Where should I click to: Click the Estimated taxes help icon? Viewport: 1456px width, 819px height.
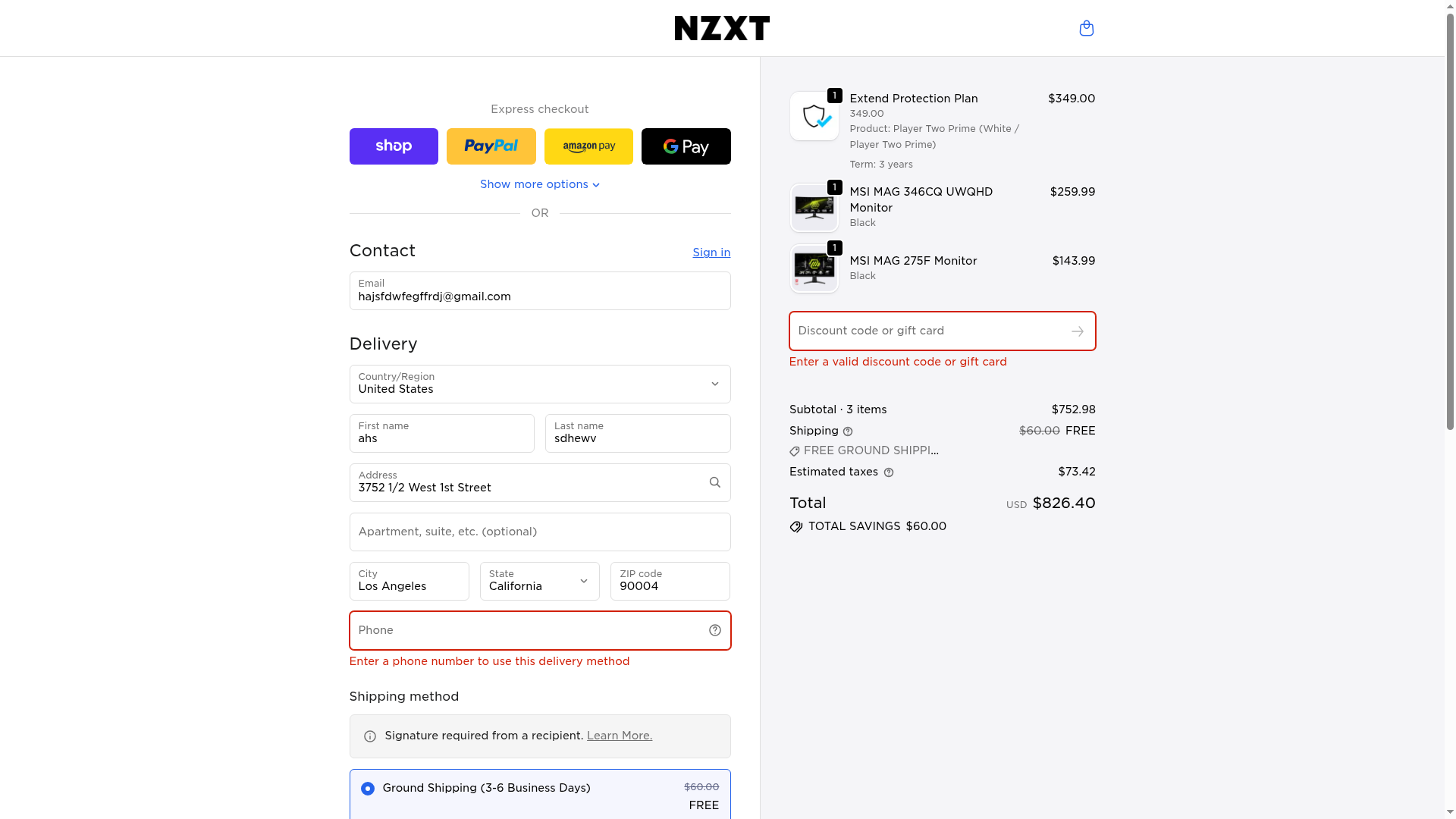pyautogui.click(x=889, y=472)
